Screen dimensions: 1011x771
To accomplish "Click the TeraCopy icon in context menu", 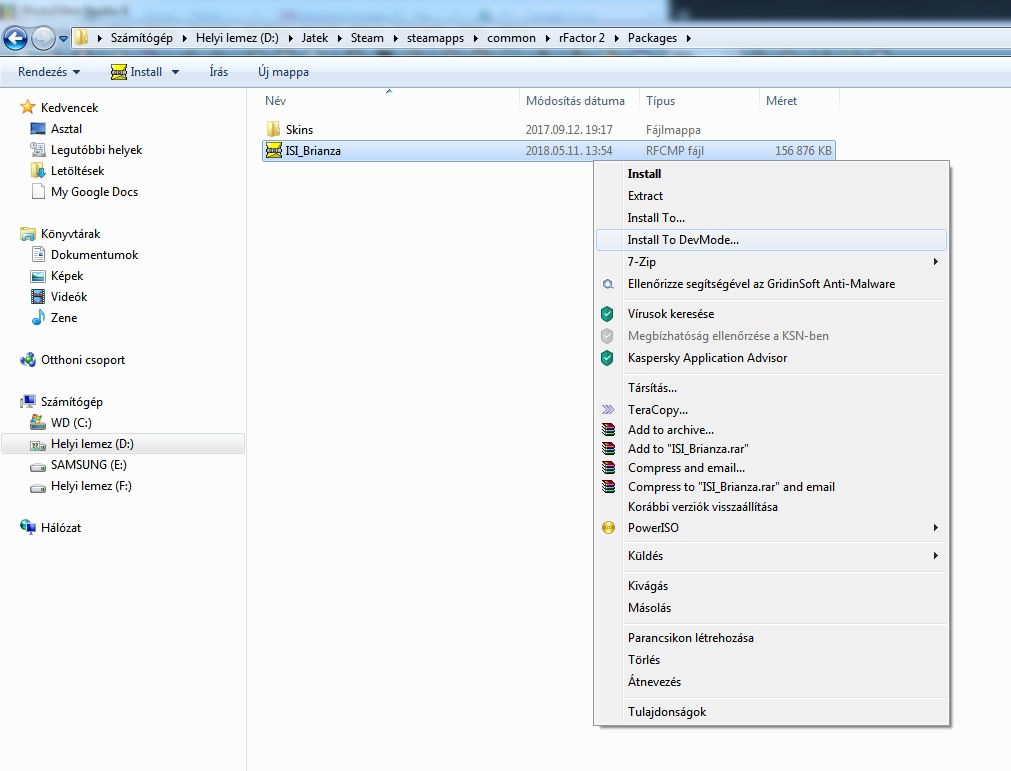I will (x=607, y=410).
